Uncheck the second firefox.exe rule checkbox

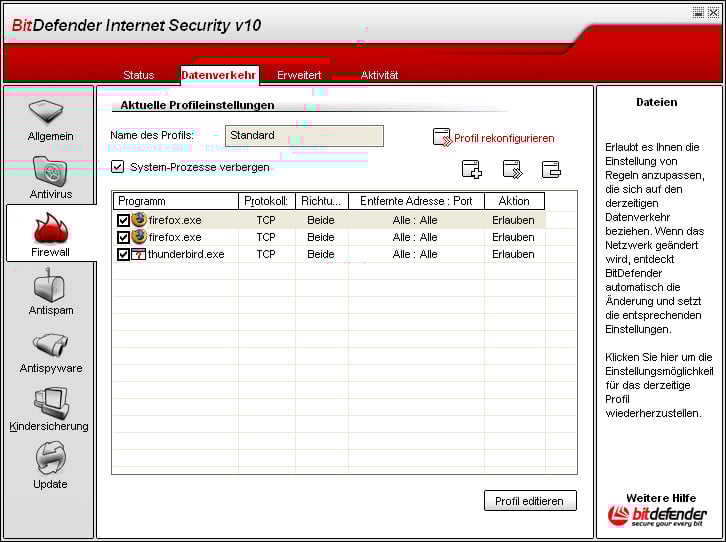[123, 237]
